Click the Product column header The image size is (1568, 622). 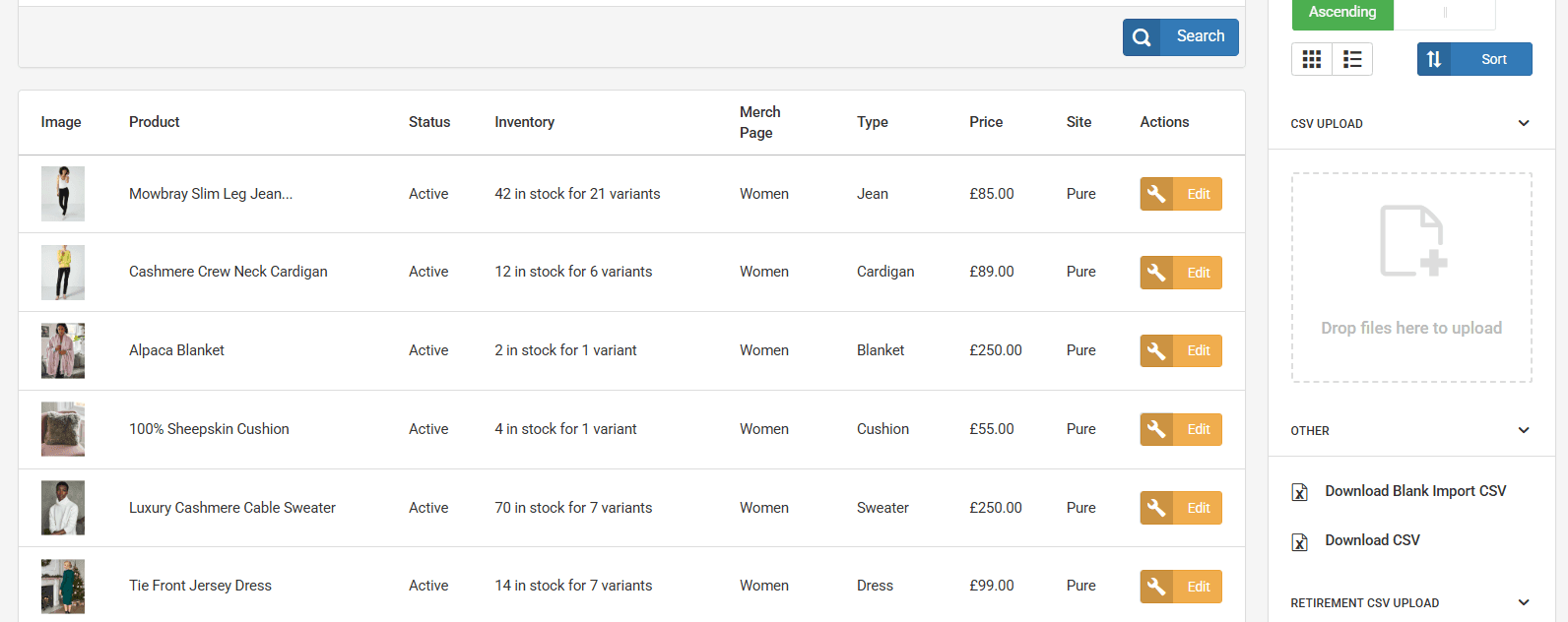tap(155, 122)
